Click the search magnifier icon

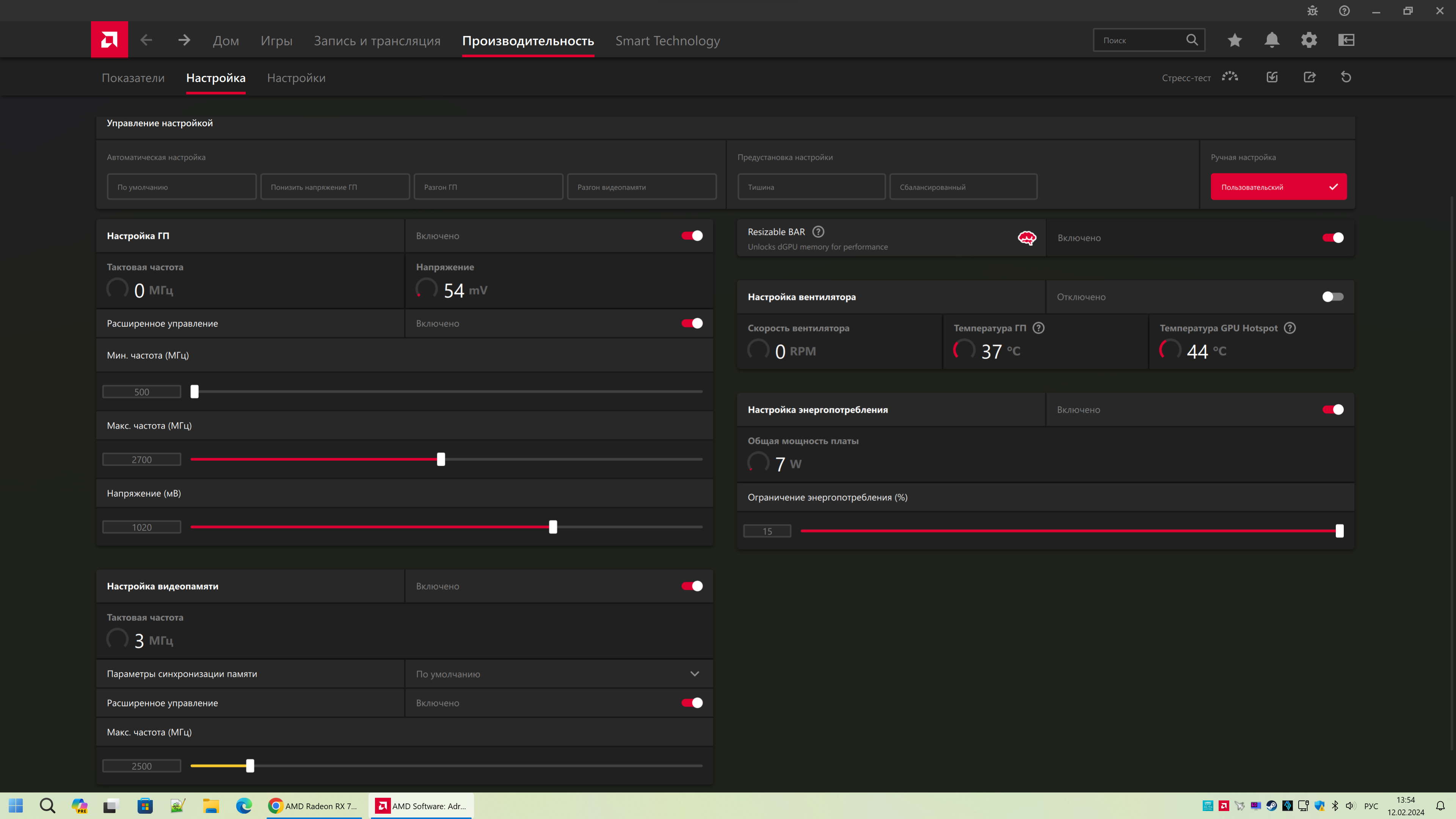(1191, 40)
